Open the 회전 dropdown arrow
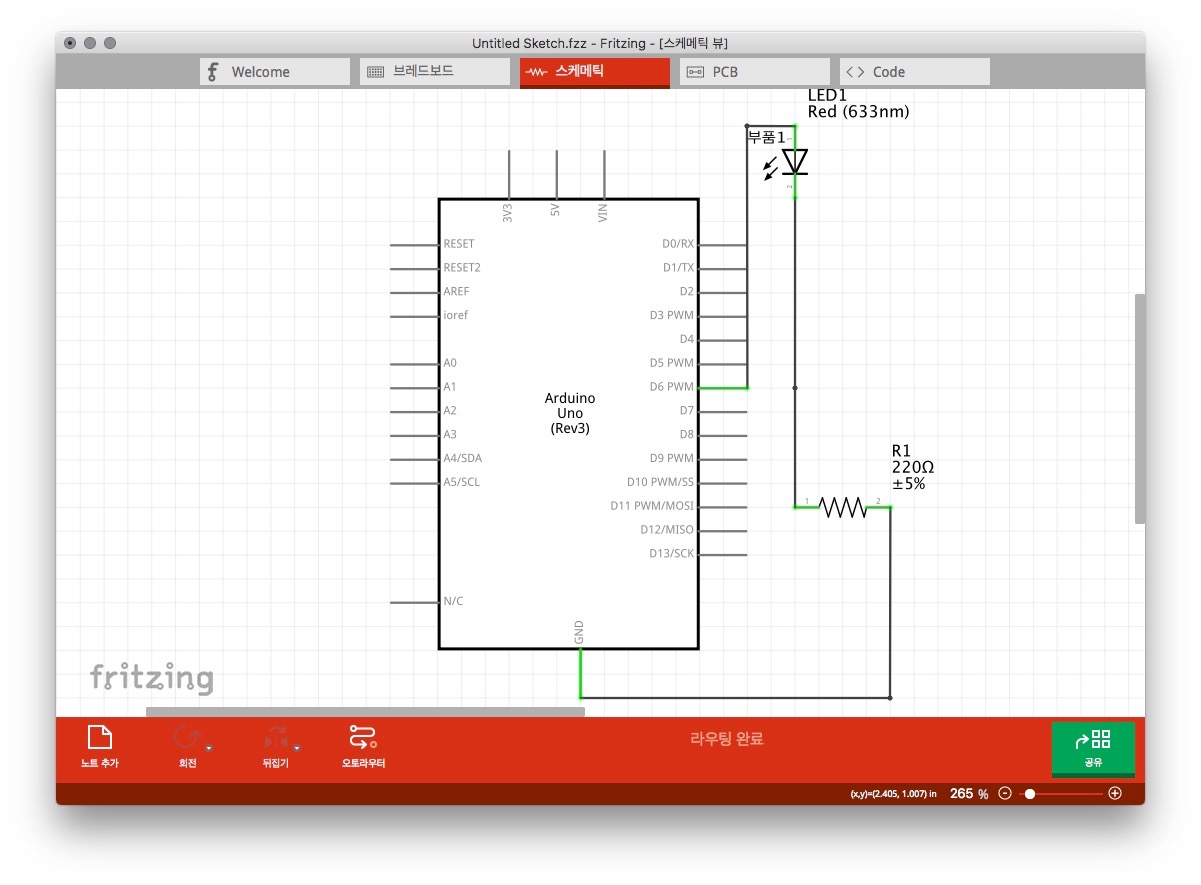The height and width of the screenshot is (885, 1201). 208,747
